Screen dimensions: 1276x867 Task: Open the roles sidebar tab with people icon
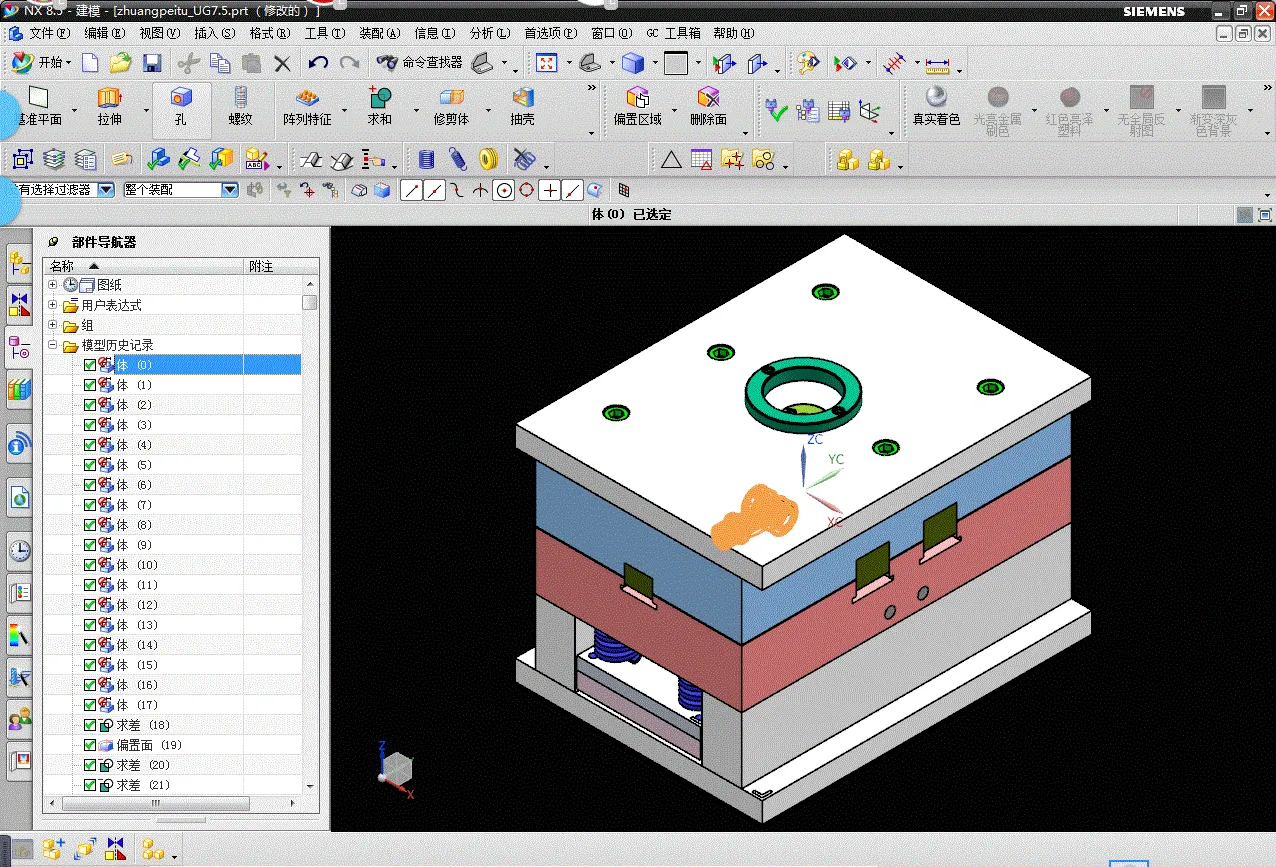coord(19,718)
